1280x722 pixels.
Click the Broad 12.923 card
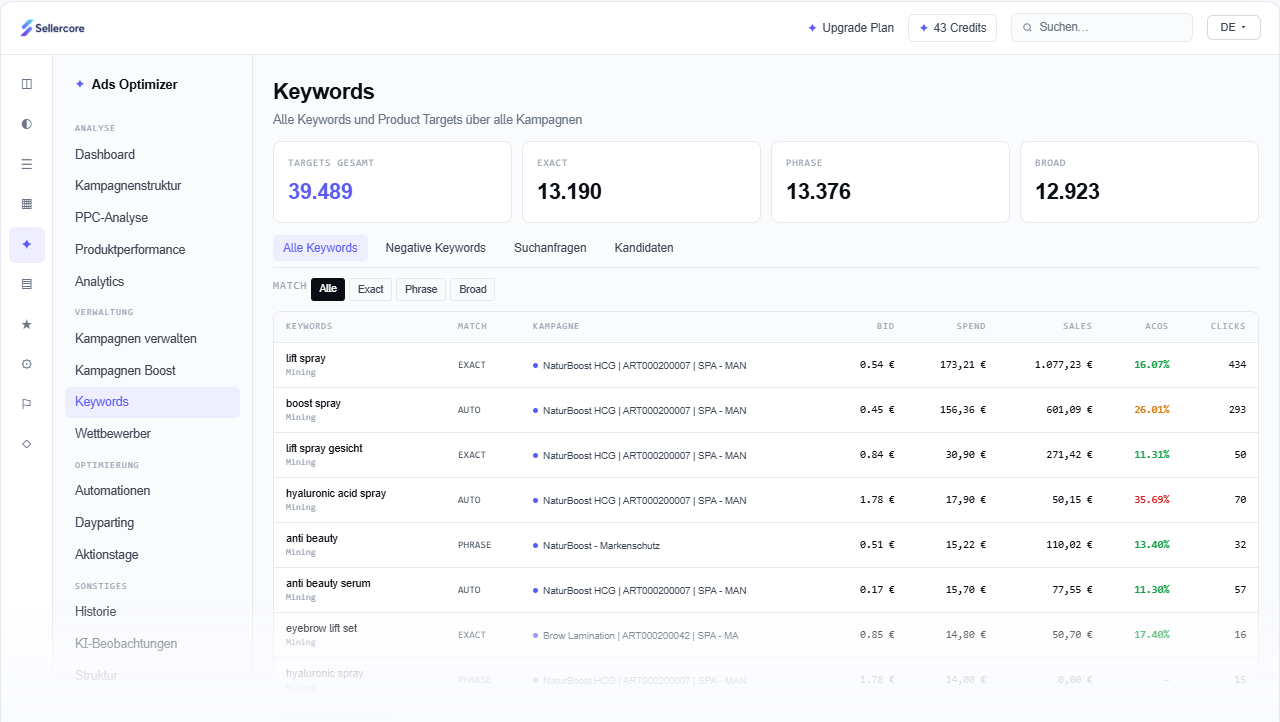[x=1139, y=182]
